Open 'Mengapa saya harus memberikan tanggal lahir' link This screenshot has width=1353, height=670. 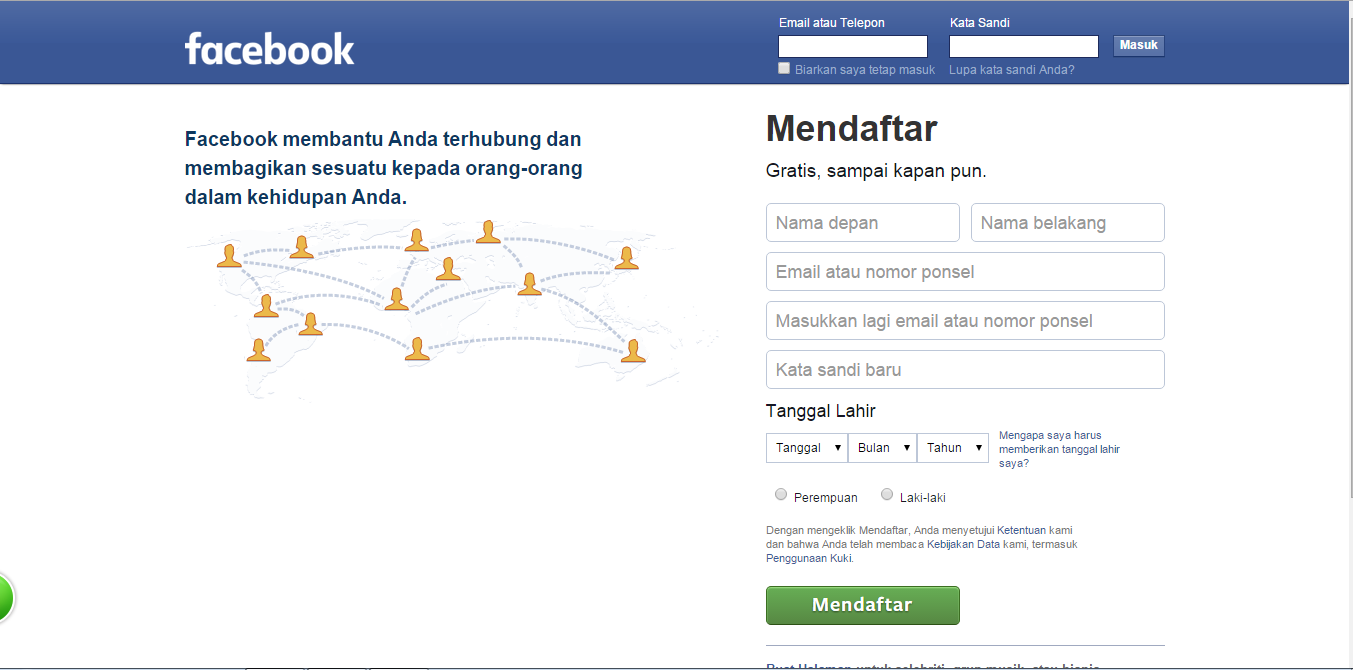pos(1059,449)
